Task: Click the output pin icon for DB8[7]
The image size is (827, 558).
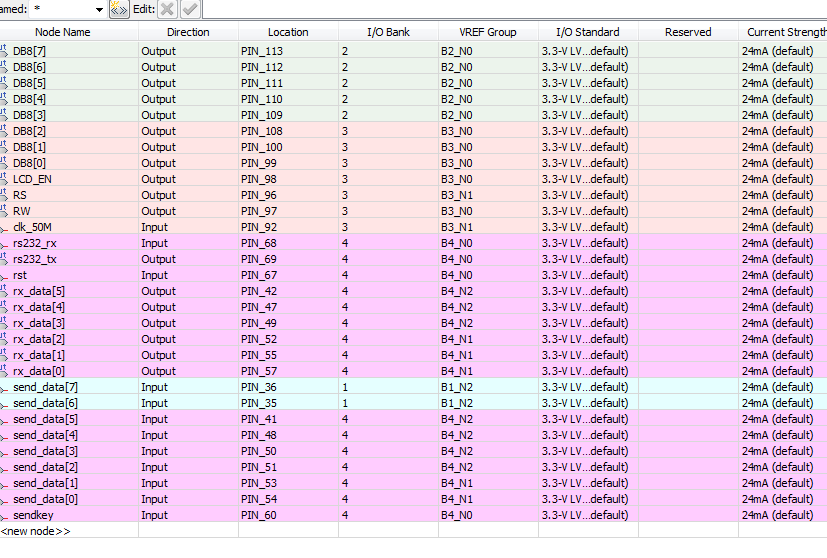Action: click(x=5, y=51)
